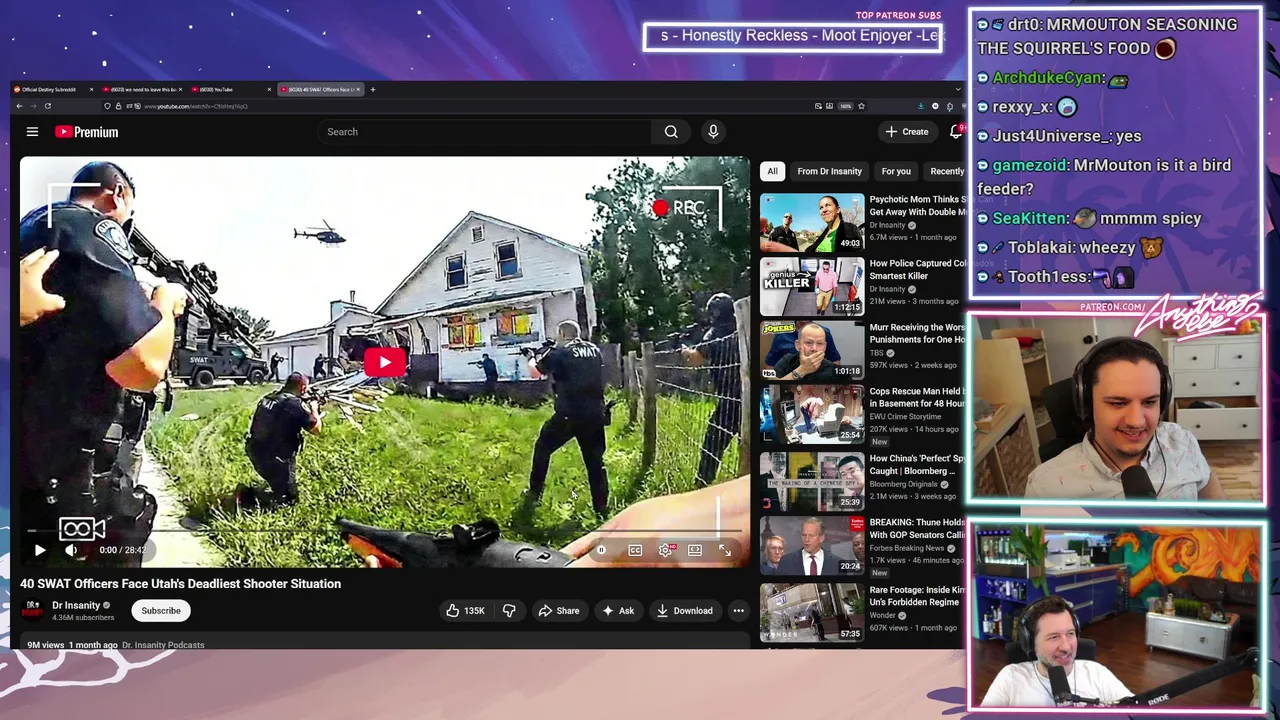Open the China's Perfect Spy thumbnail
The width and height of the screenshot is (1280, 720).
[812, 480]
